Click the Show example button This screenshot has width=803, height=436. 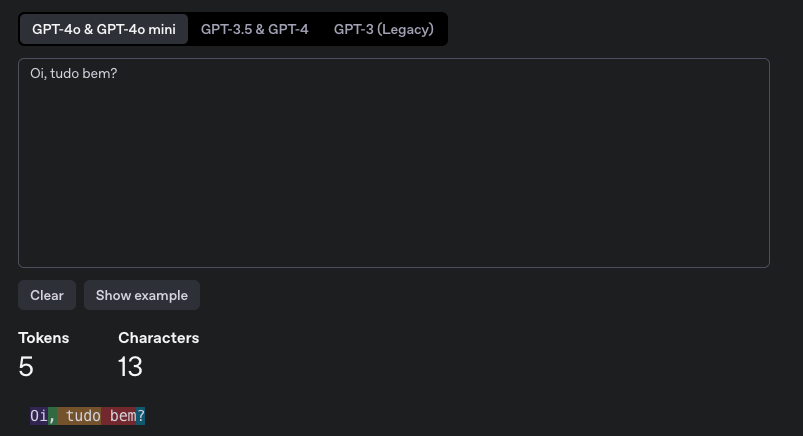click(x=142, y=295)
